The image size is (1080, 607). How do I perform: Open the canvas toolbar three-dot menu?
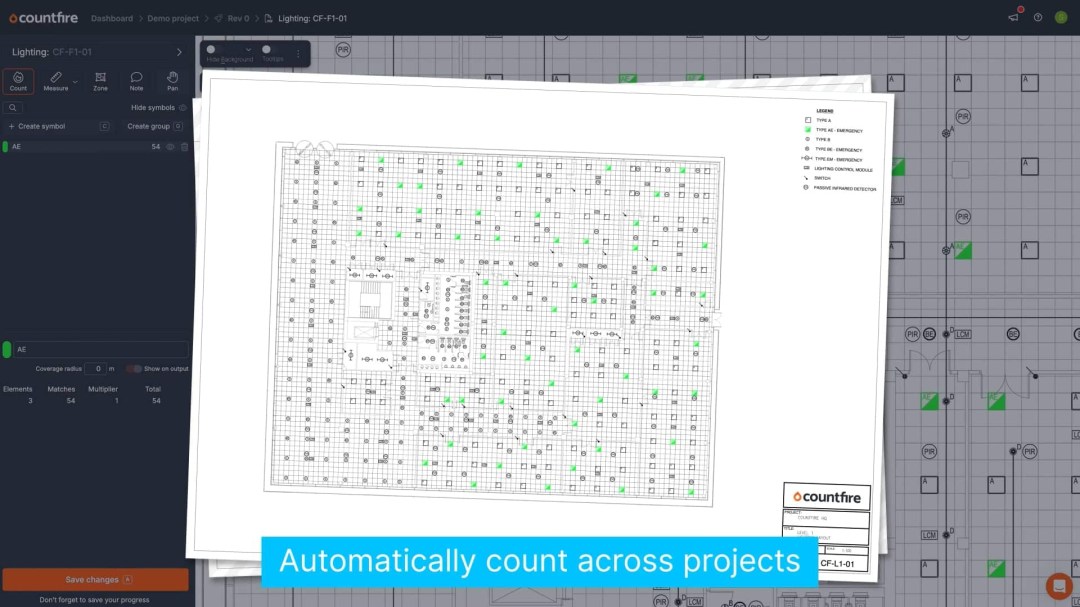pyautogui.click(x=298, y=53)
